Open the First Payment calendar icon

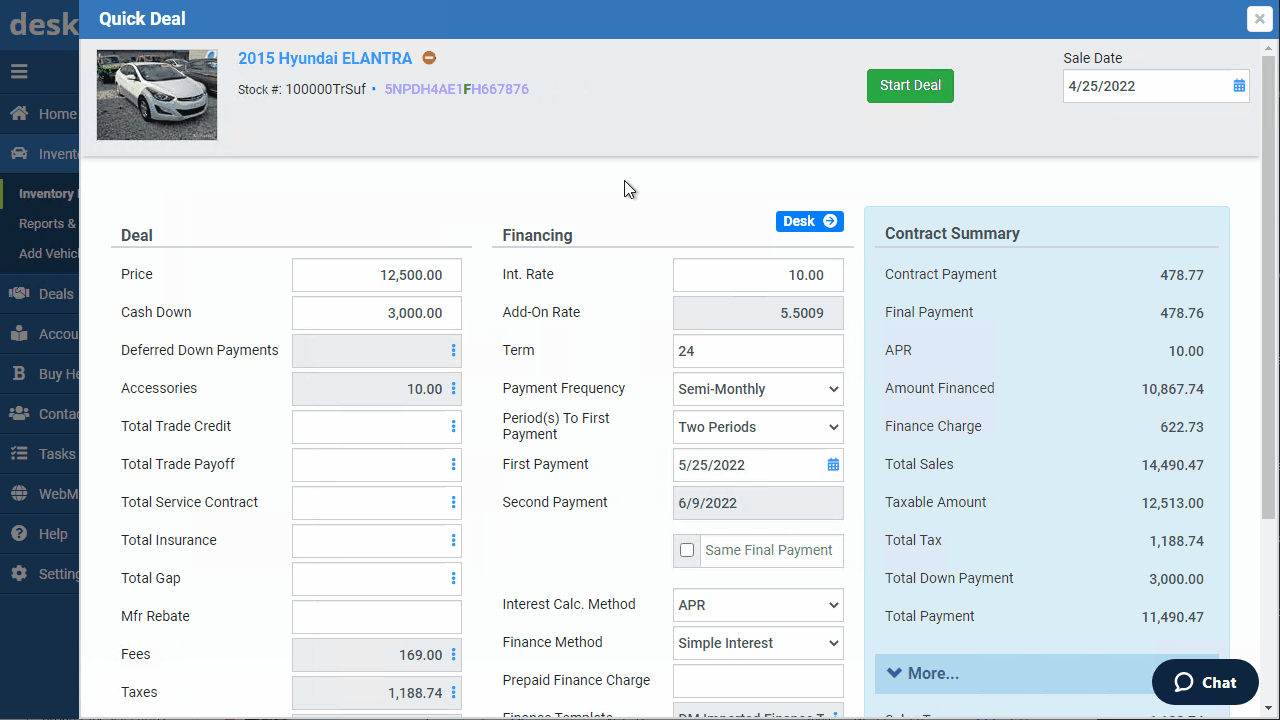coord(833,465)
